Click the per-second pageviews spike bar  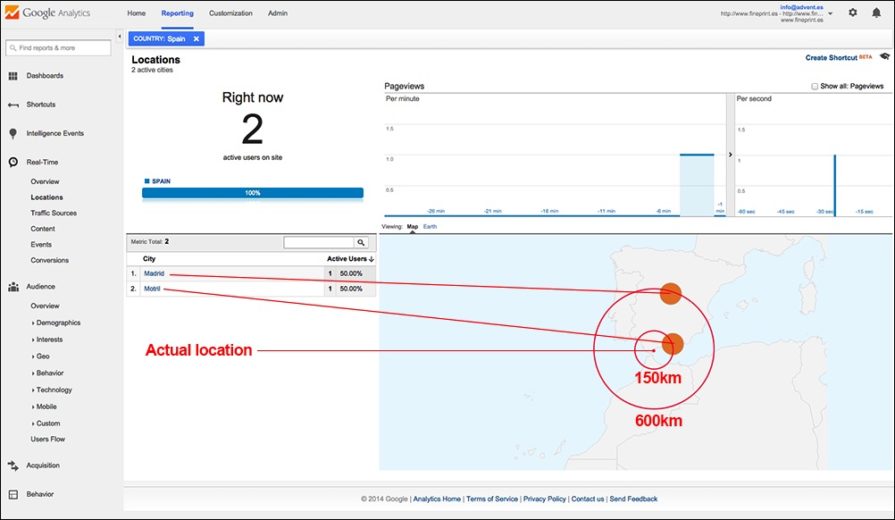(834, 185)
